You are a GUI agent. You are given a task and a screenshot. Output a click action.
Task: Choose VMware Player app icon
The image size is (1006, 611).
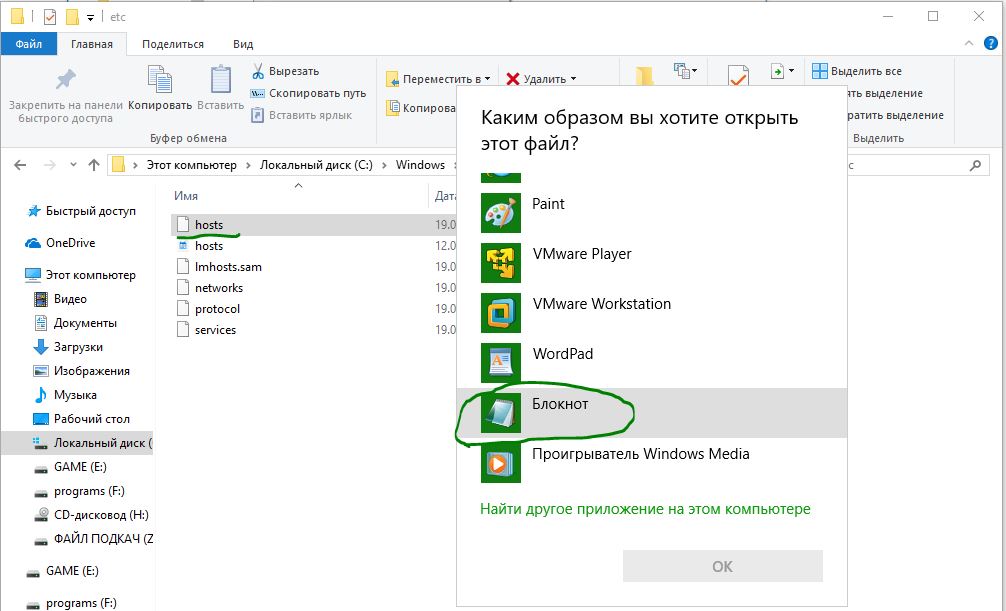coord(500,262)
